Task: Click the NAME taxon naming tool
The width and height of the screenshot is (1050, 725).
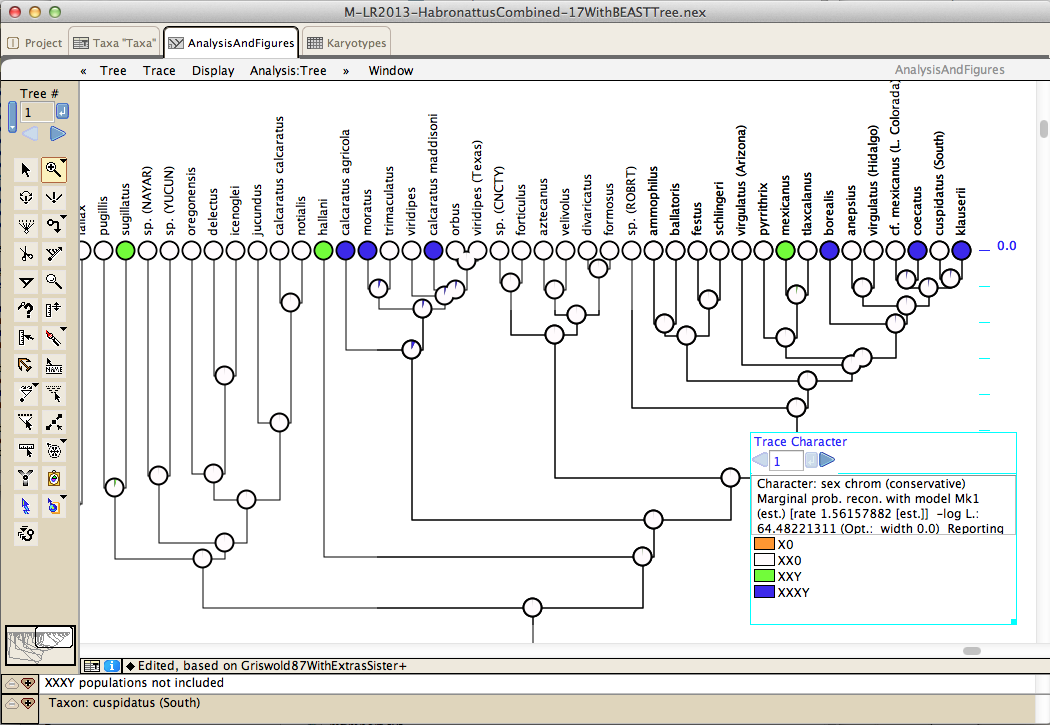Action: [54, 366]
